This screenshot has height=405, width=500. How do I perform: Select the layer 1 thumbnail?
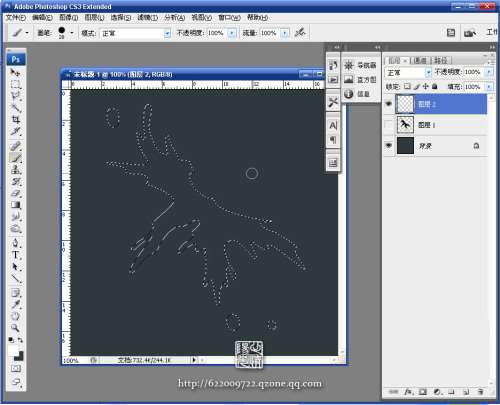(x=405, y=125)
